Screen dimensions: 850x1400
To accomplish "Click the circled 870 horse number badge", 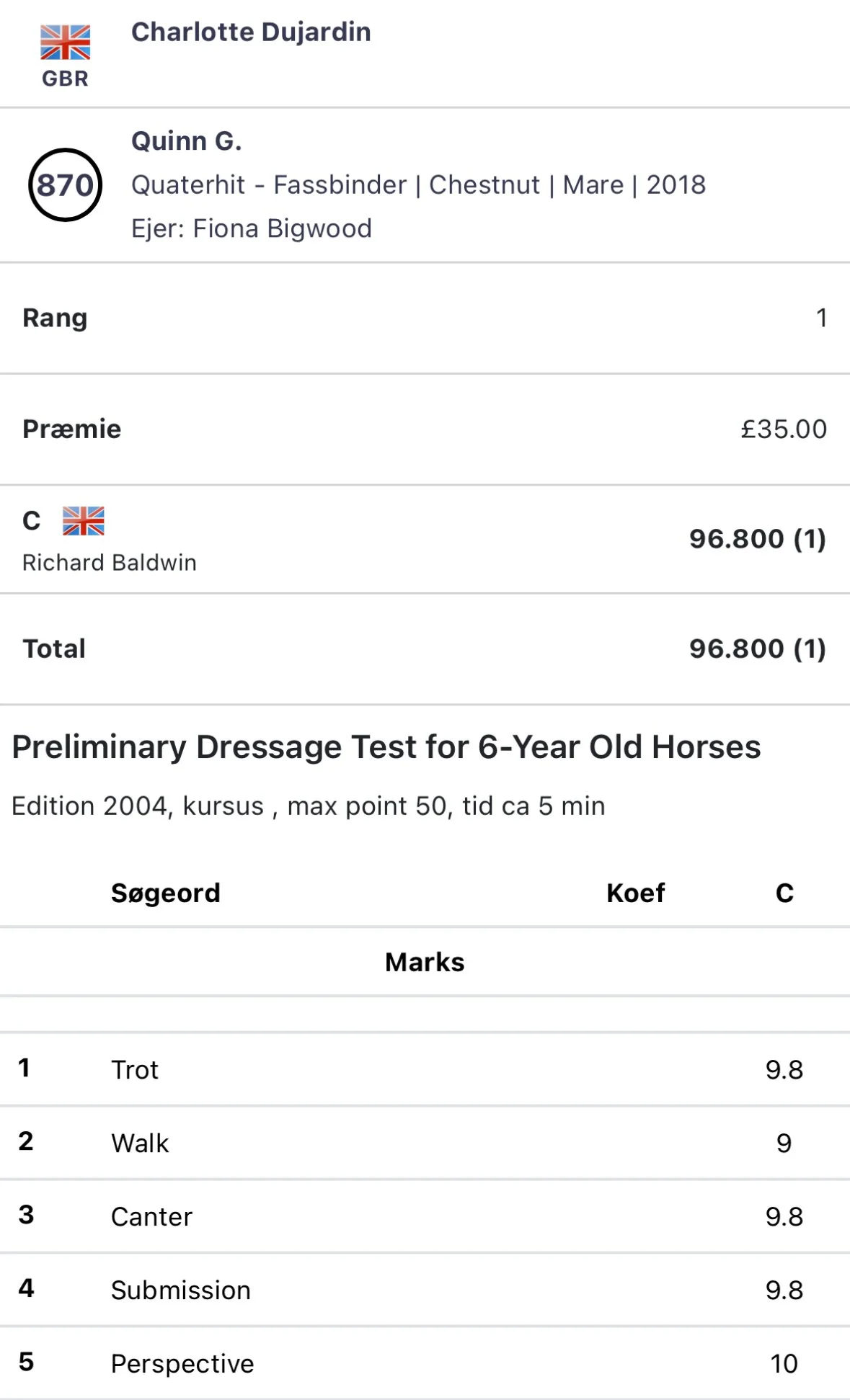I will coord(65,185).
